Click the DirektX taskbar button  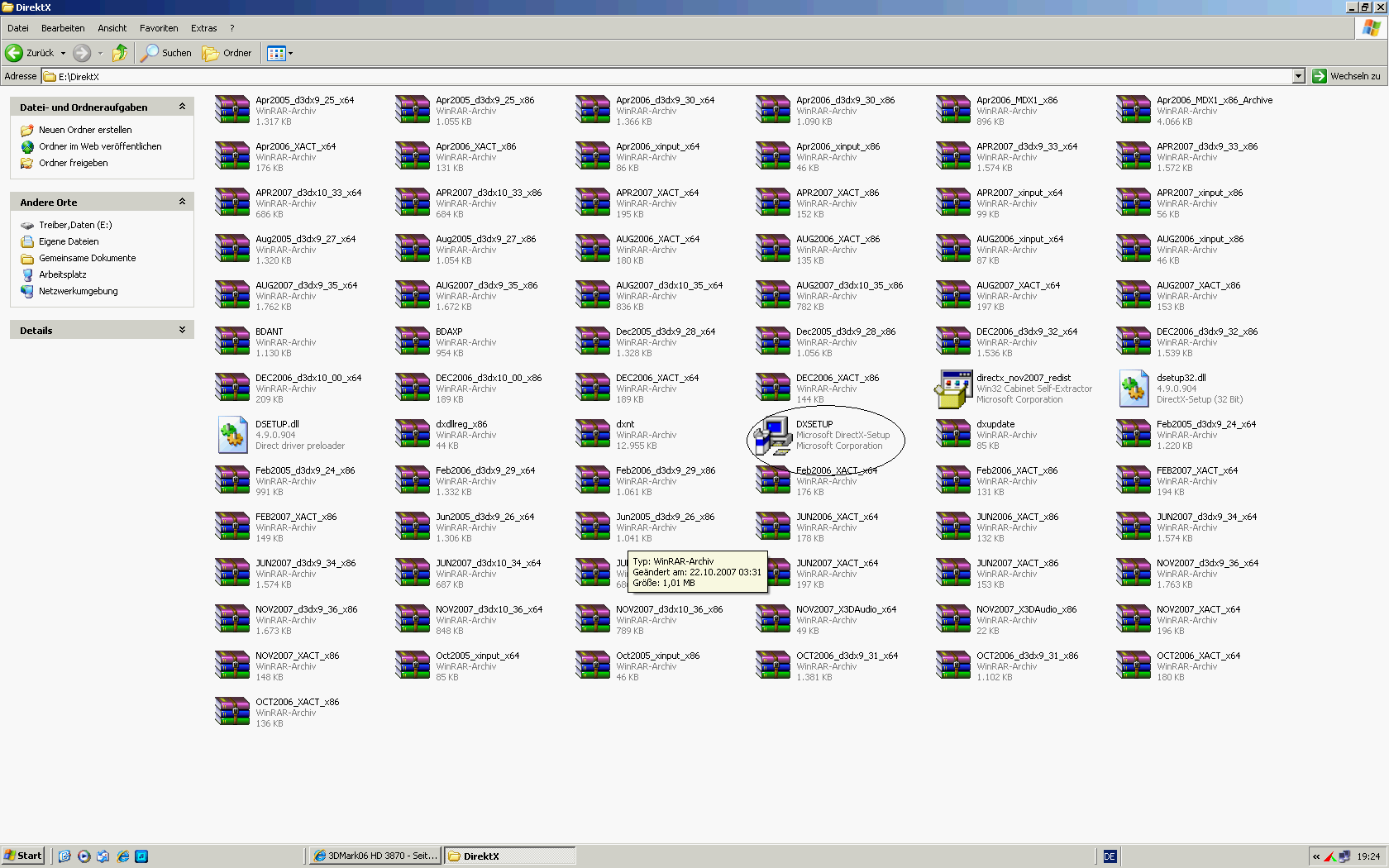tap(509, 856)
